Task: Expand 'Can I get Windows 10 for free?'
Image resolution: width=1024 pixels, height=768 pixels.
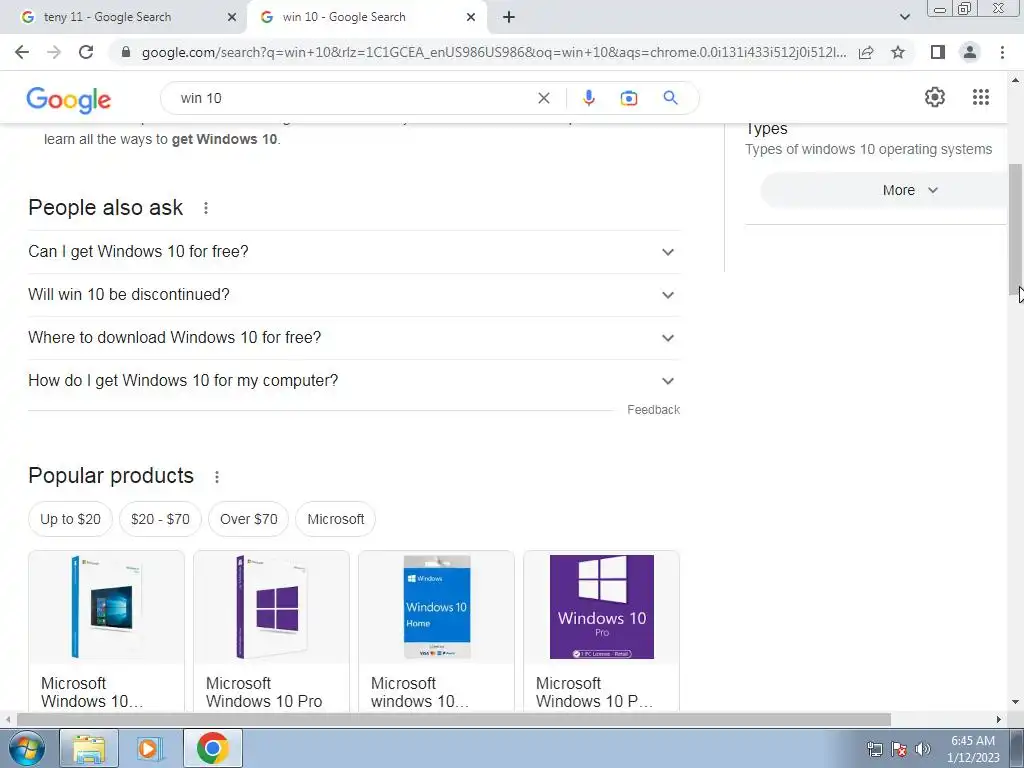Action: pos(354,252)
